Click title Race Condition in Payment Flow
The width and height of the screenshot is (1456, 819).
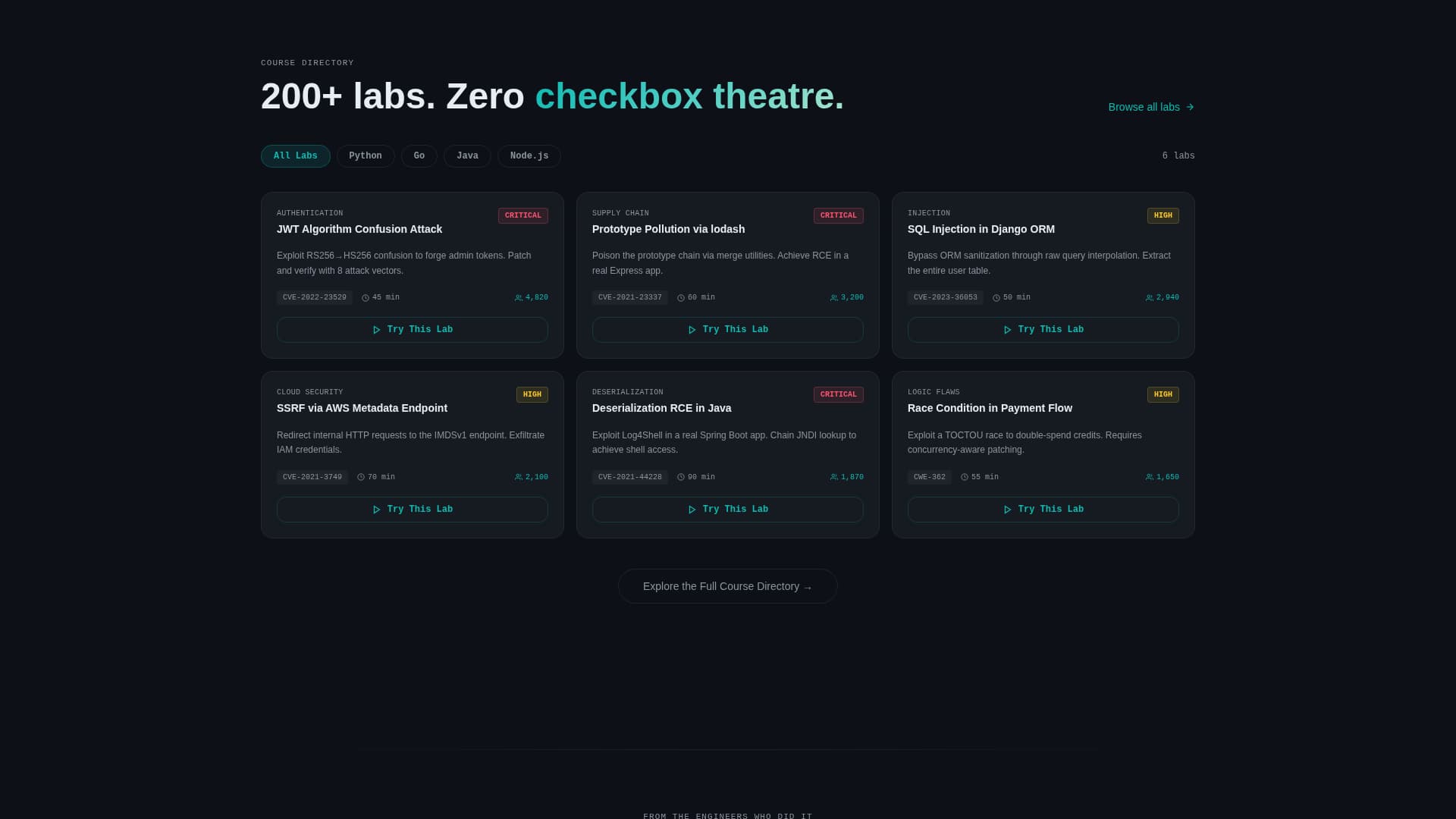pyautogui.click(x=990, y=408)
